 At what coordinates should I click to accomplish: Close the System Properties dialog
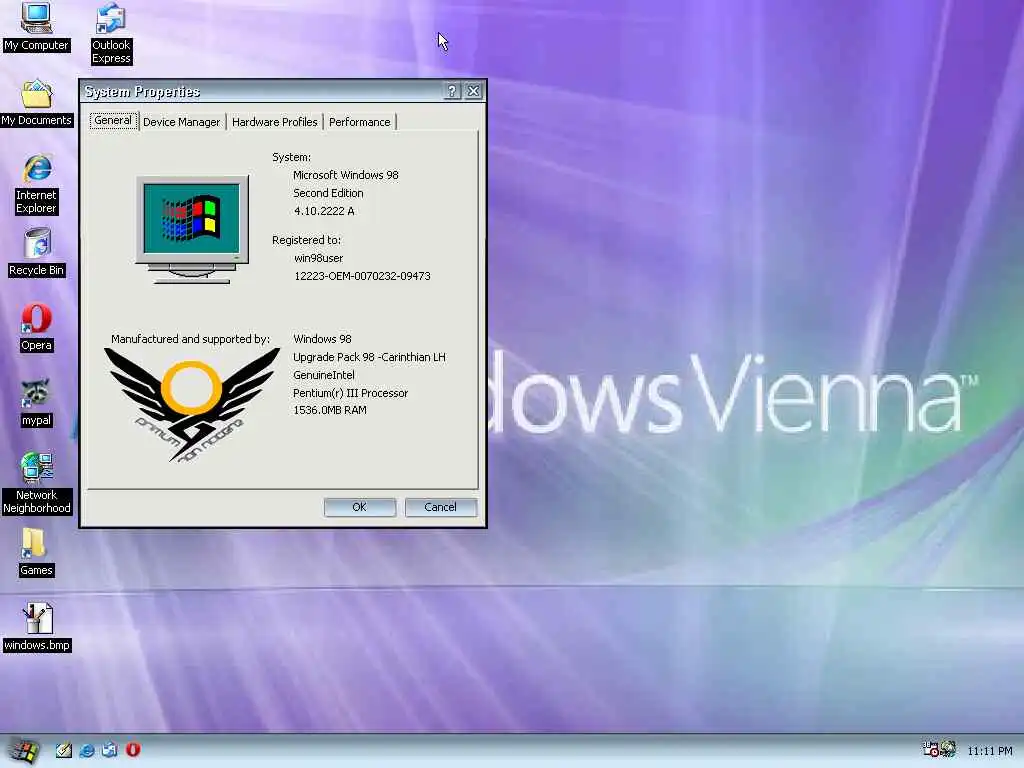click(473, 91)
